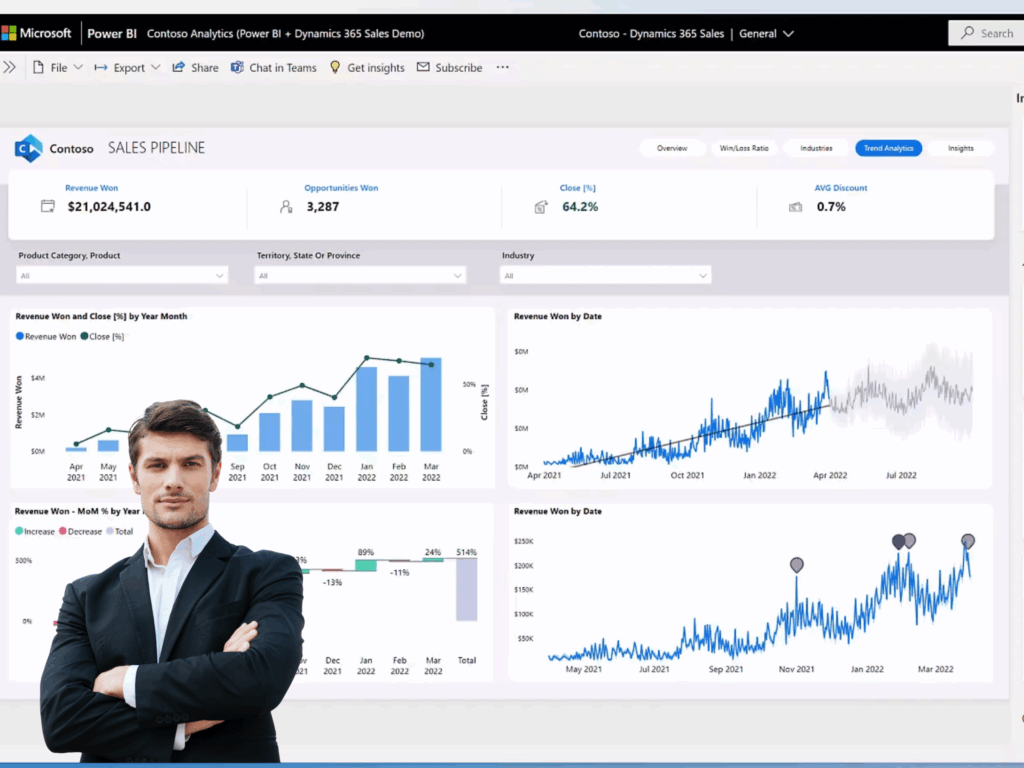Go to the Insights page

pos(960,148)
